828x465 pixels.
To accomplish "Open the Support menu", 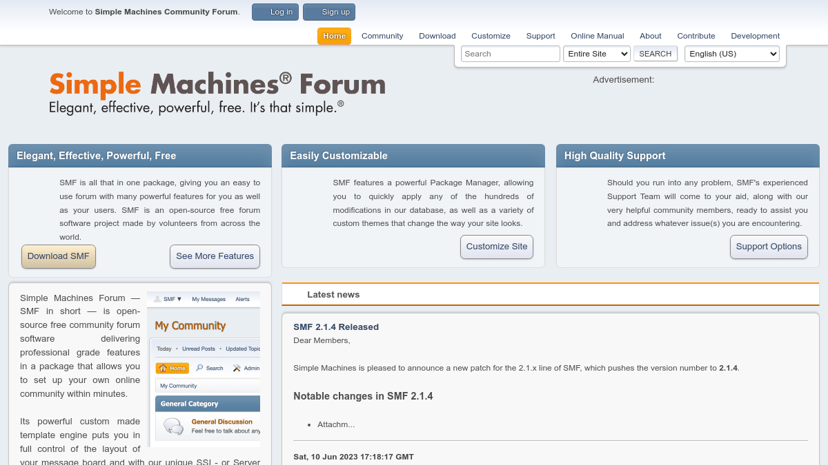I will (x=540, y=36).
